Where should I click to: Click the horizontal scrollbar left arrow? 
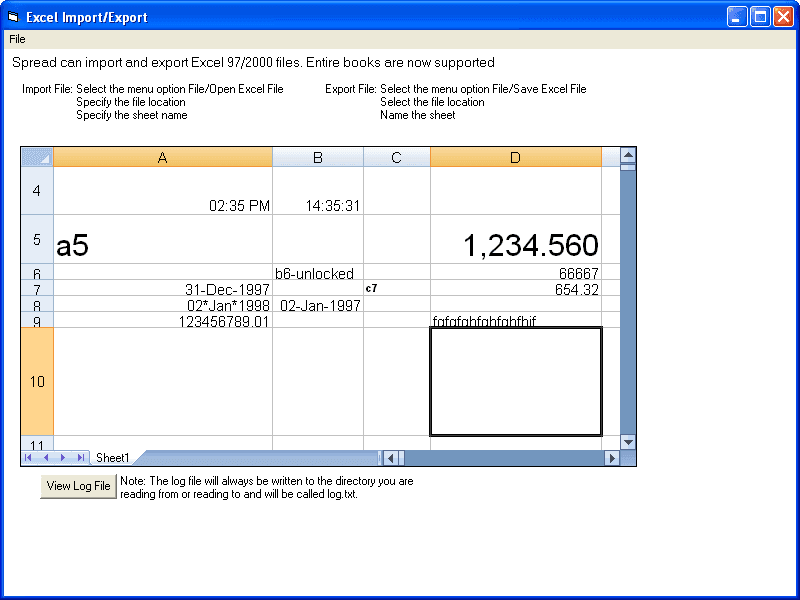click(390, 458)
